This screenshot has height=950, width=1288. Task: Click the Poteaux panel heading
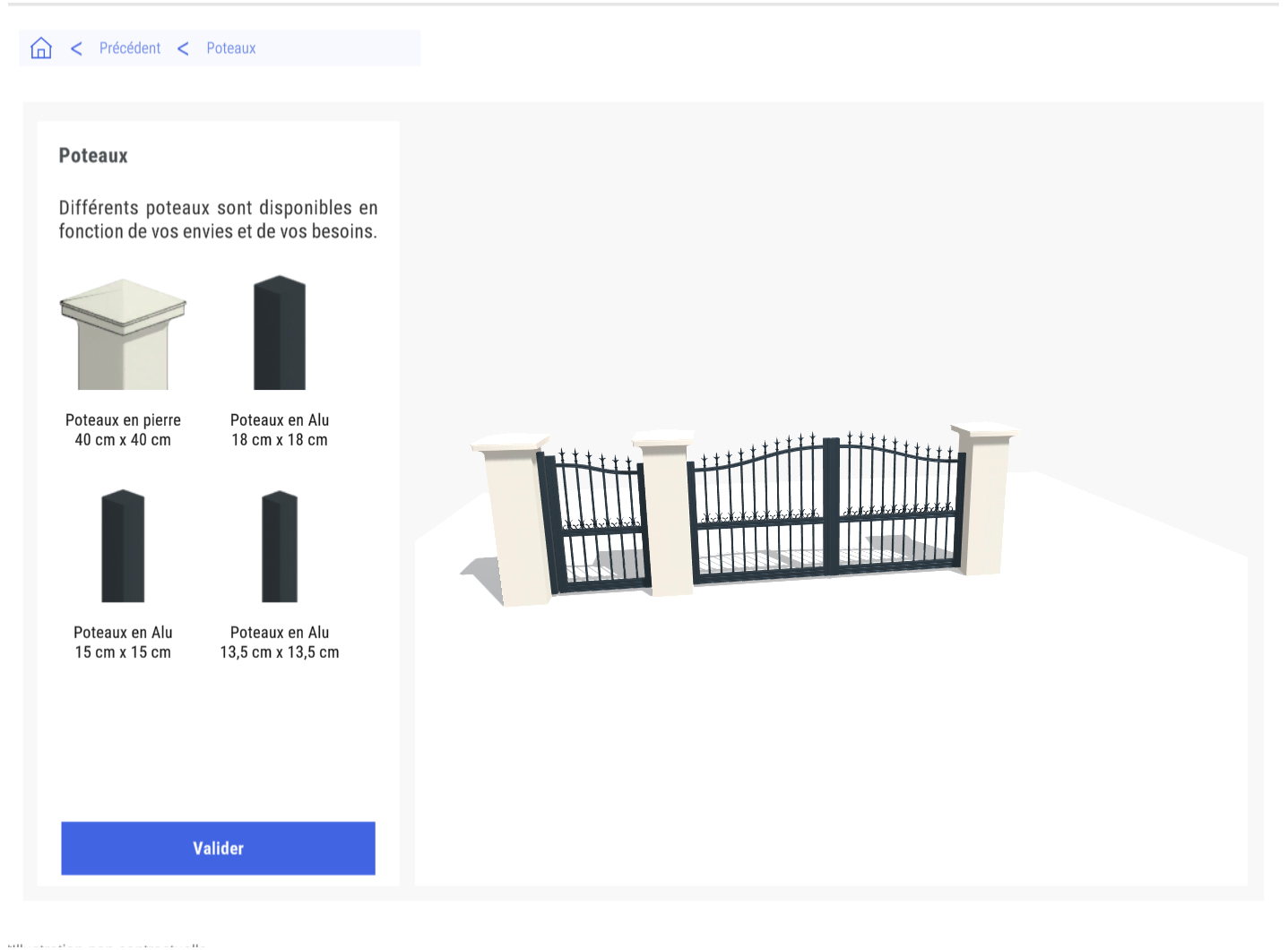click(x=93, y=156)
